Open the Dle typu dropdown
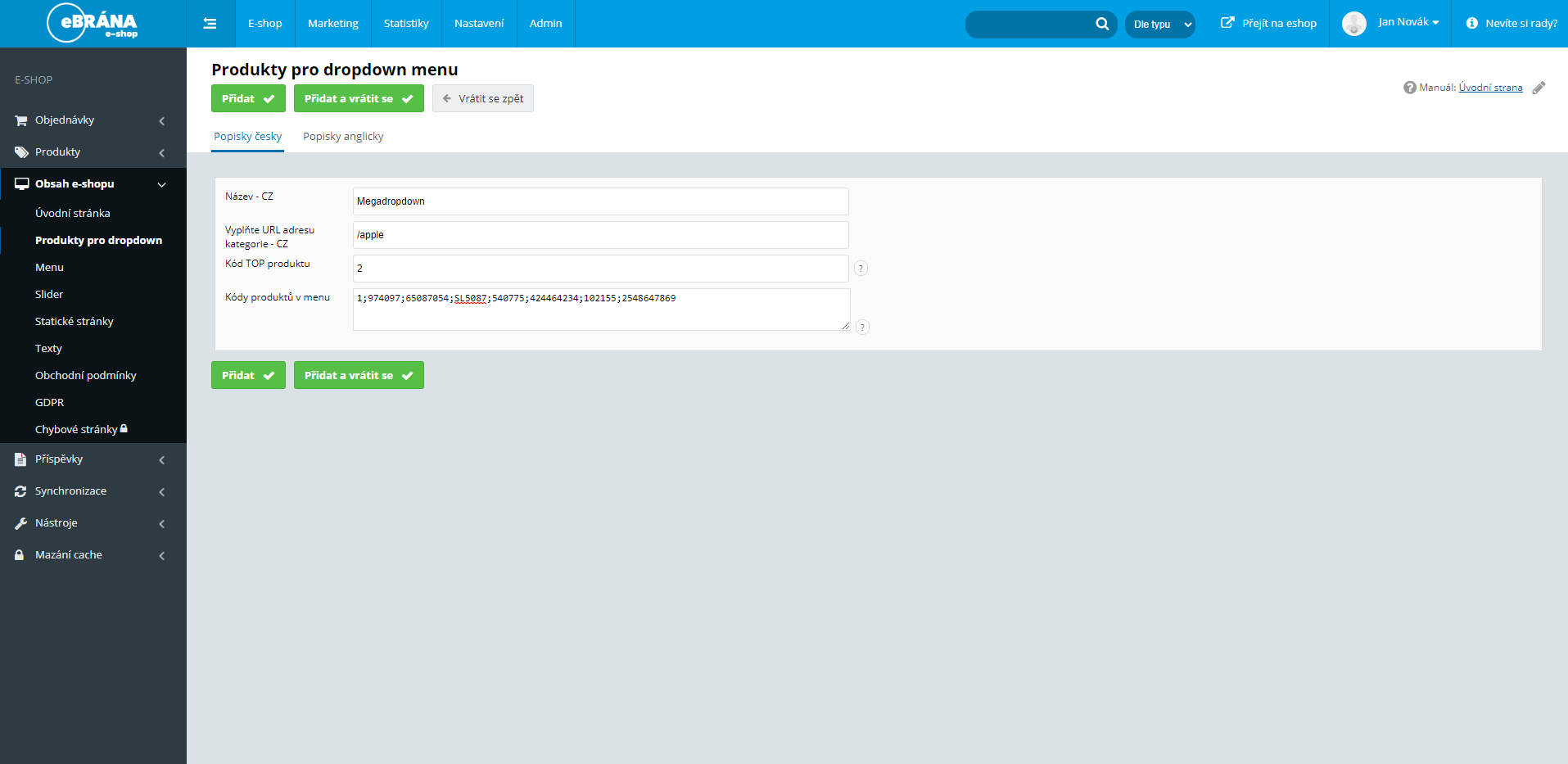 point(1160,25)
